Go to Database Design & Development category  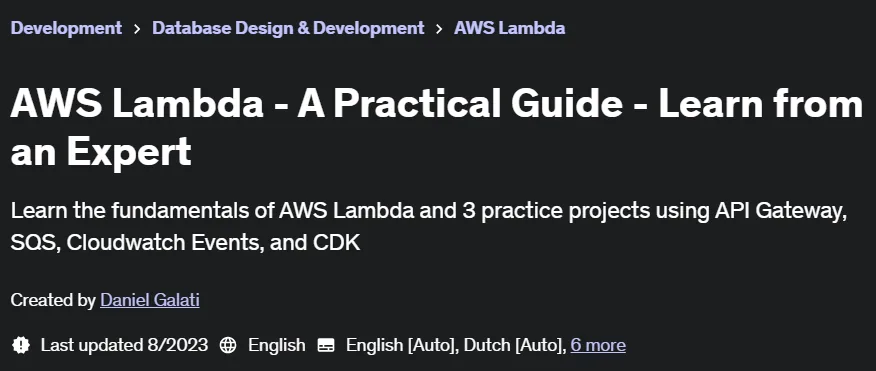tap(288, 28)
